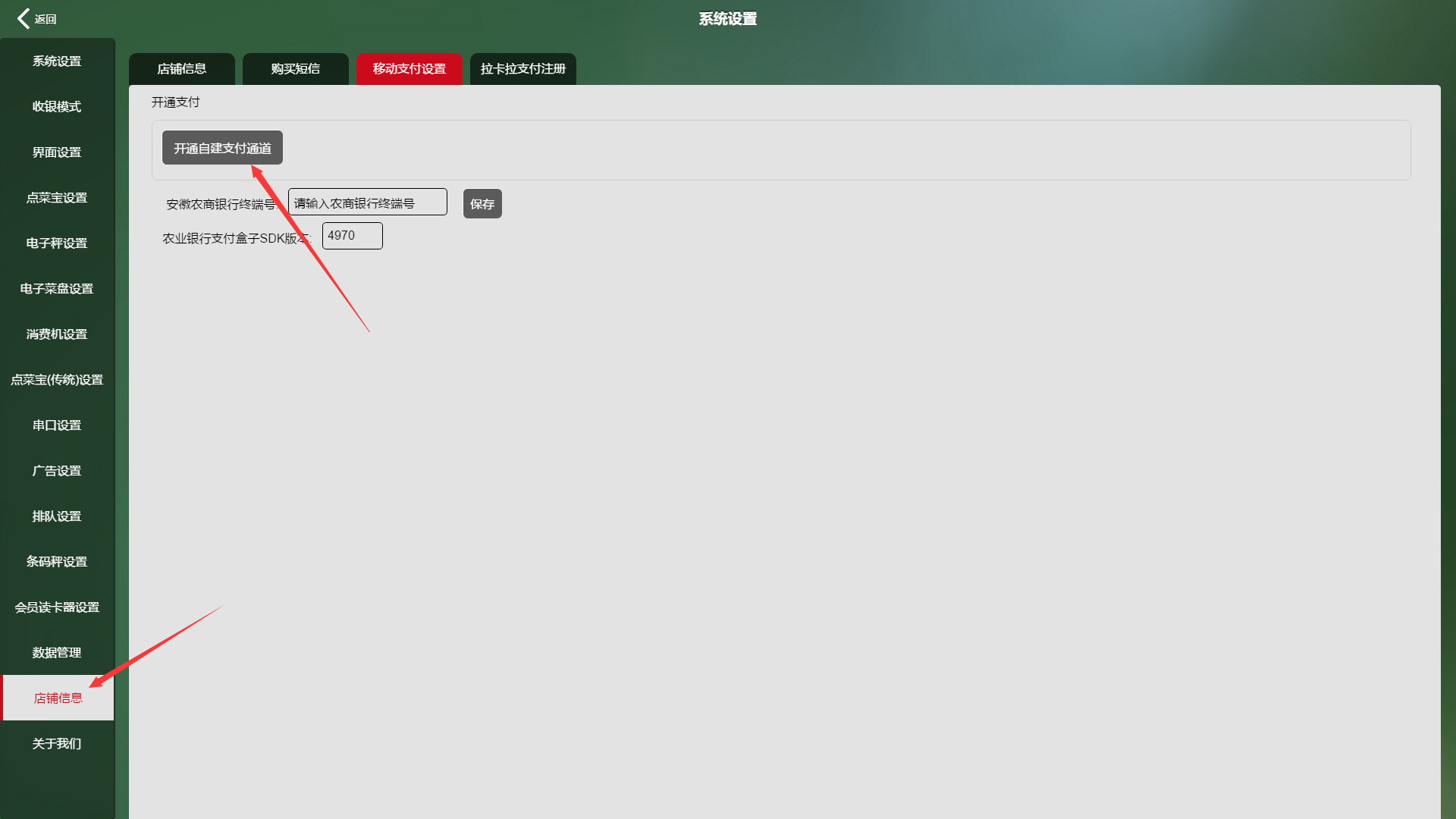Switch to 拉卡拉支付注册 tab

coord(523,69)
